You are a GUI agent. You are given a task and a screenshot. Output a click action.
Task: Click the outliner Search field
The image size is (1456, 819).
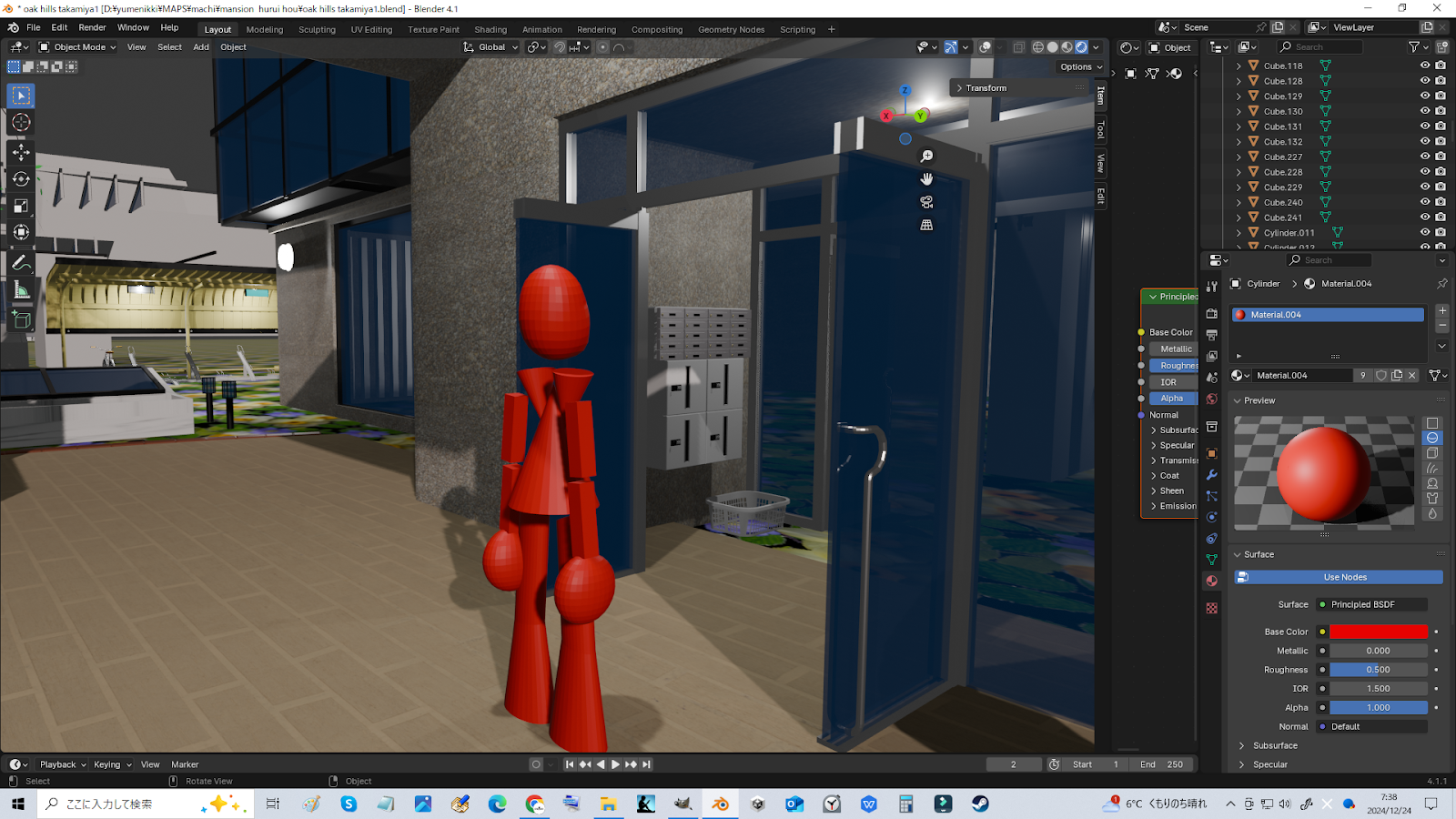[1319, 47]
